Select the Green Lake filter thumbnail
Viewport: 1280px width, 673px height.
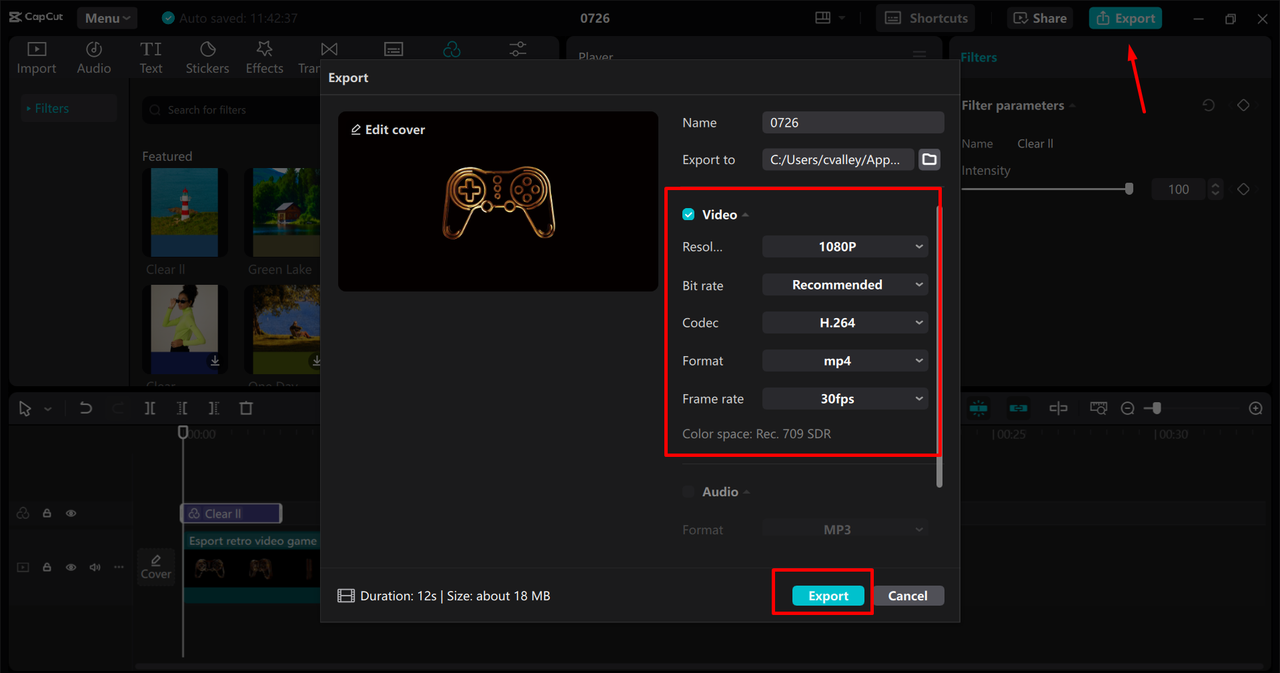(x=285, y=213)
